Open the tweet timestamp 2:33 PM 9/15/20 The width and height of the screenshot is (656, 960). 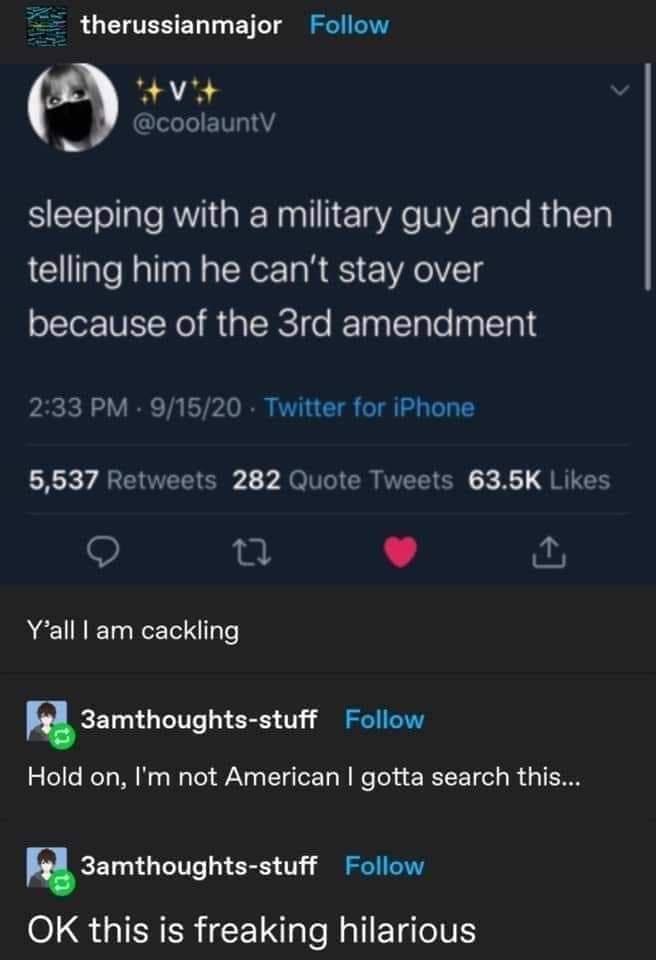(x=135, y=408)
